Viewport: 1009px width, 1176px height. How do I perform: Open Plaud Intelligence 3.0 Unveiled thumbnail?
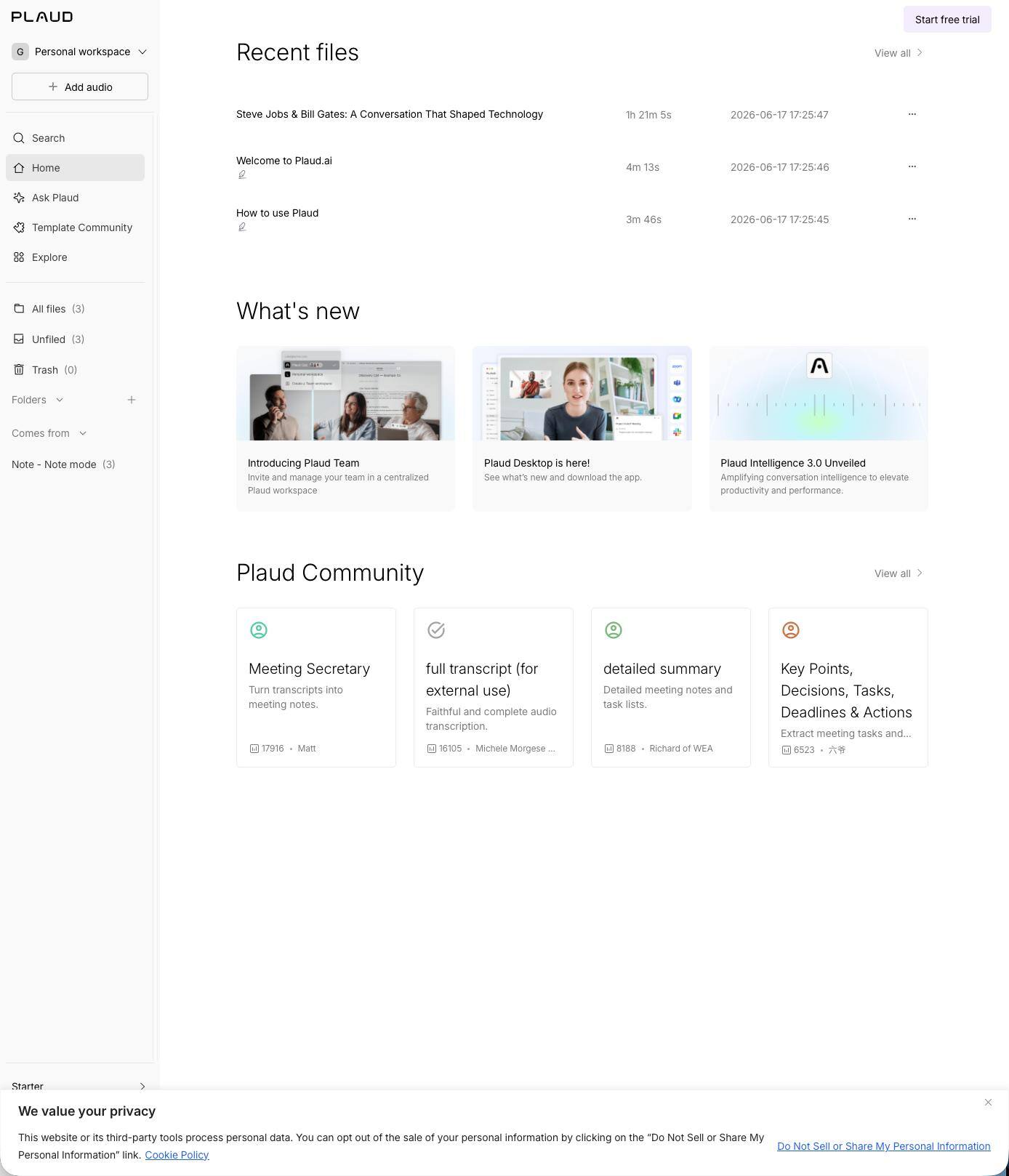[x=819, y=393]
